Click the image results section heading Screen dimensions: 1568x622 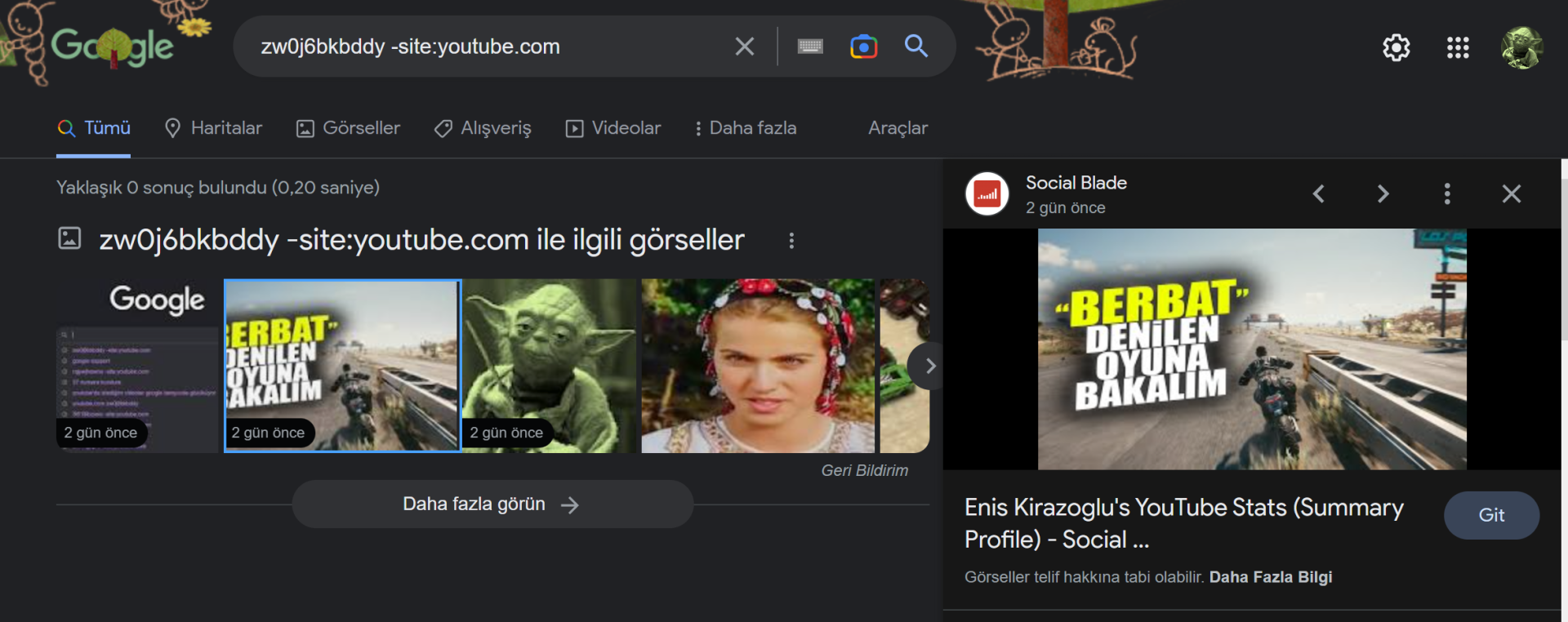coord(421,240)
